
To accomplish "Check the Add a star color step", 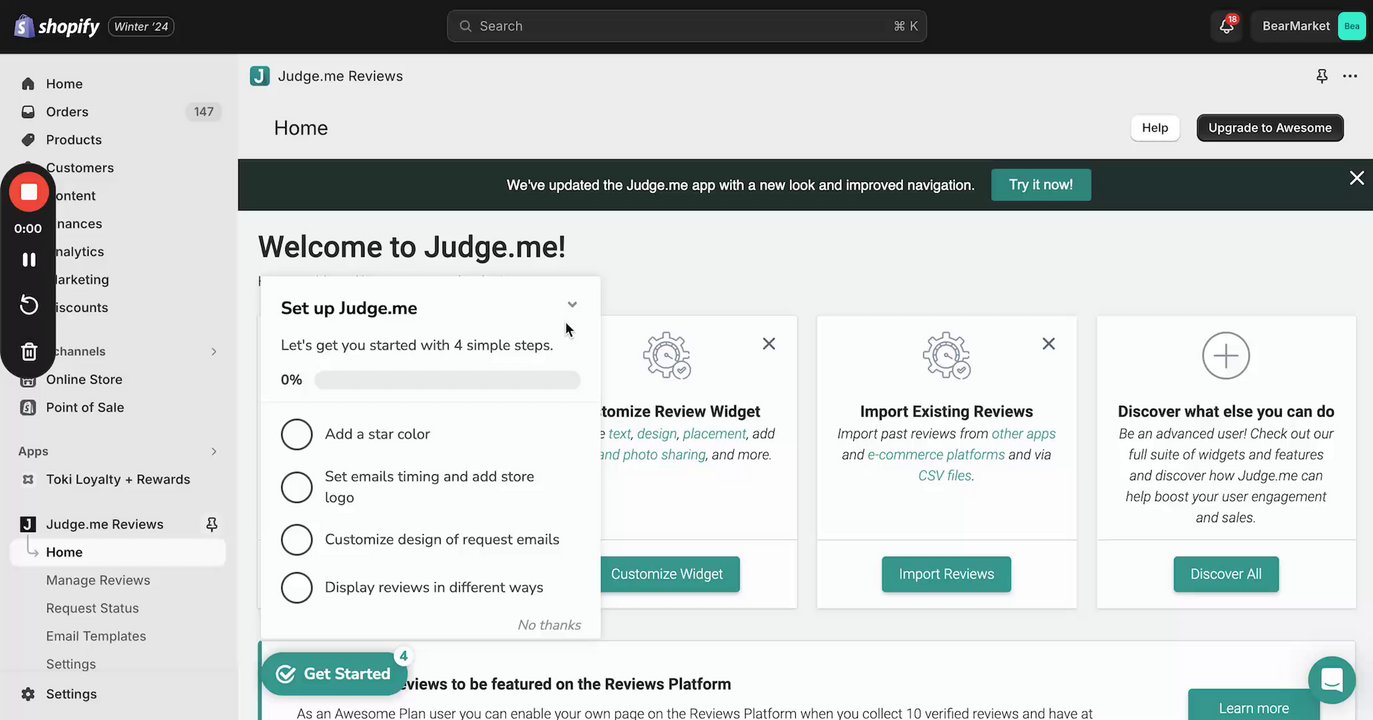I will (297, 434).
